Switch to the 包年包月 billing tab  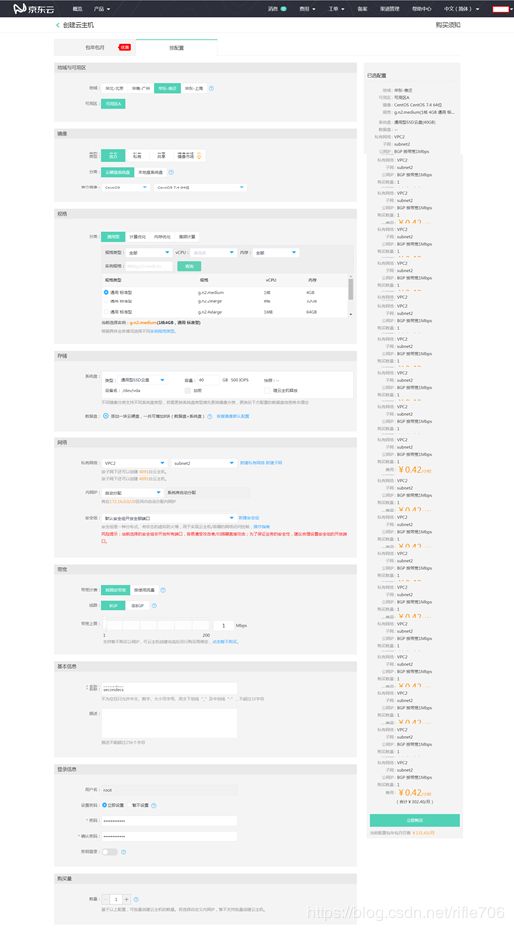(95, 48)
